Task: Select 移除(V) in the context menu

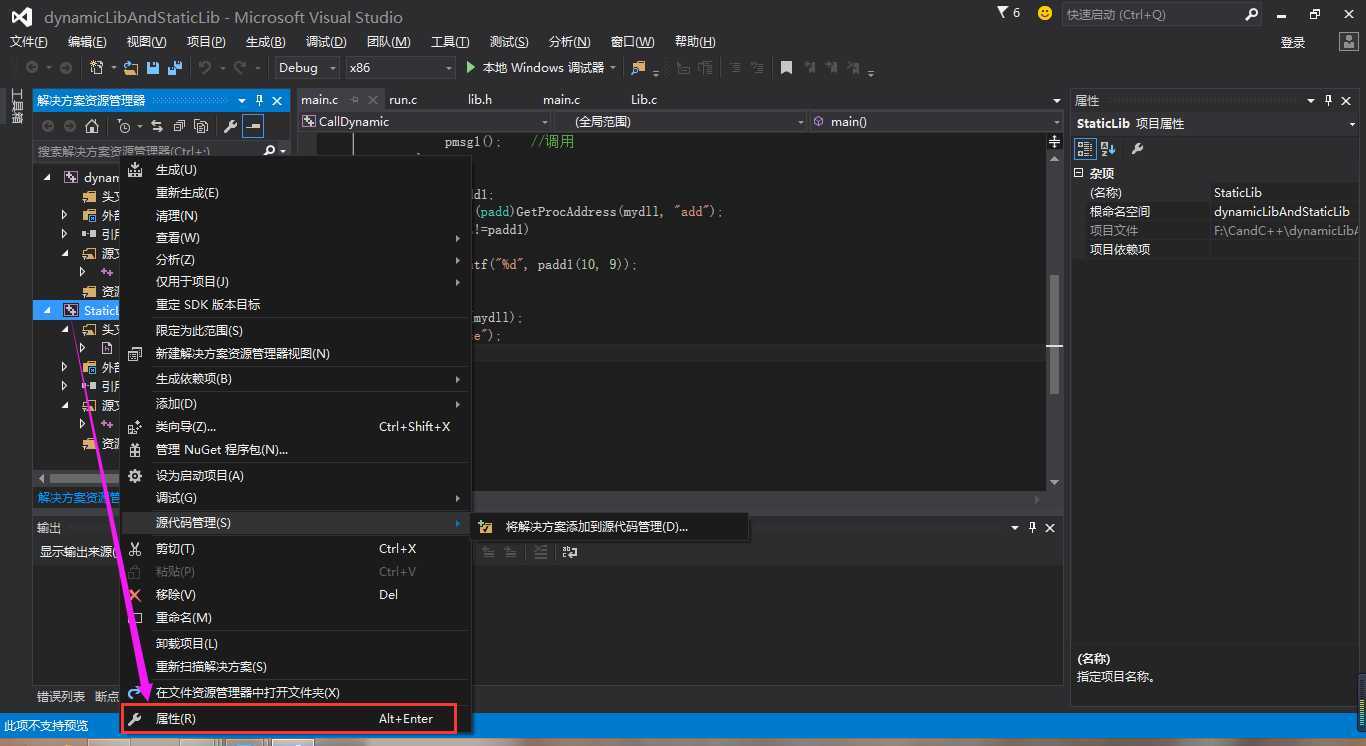Action: point(295,594)
